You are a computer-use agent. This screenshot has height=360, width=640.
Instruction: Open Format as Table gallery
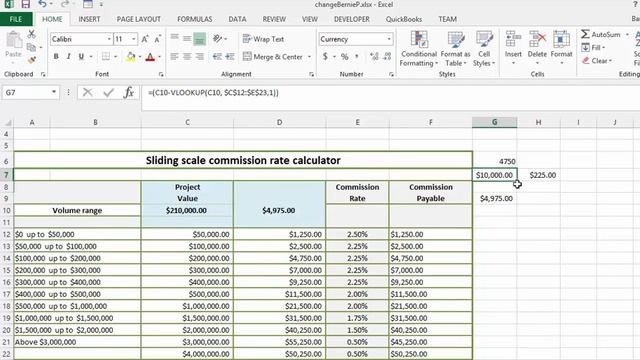(x=456, y=49)
